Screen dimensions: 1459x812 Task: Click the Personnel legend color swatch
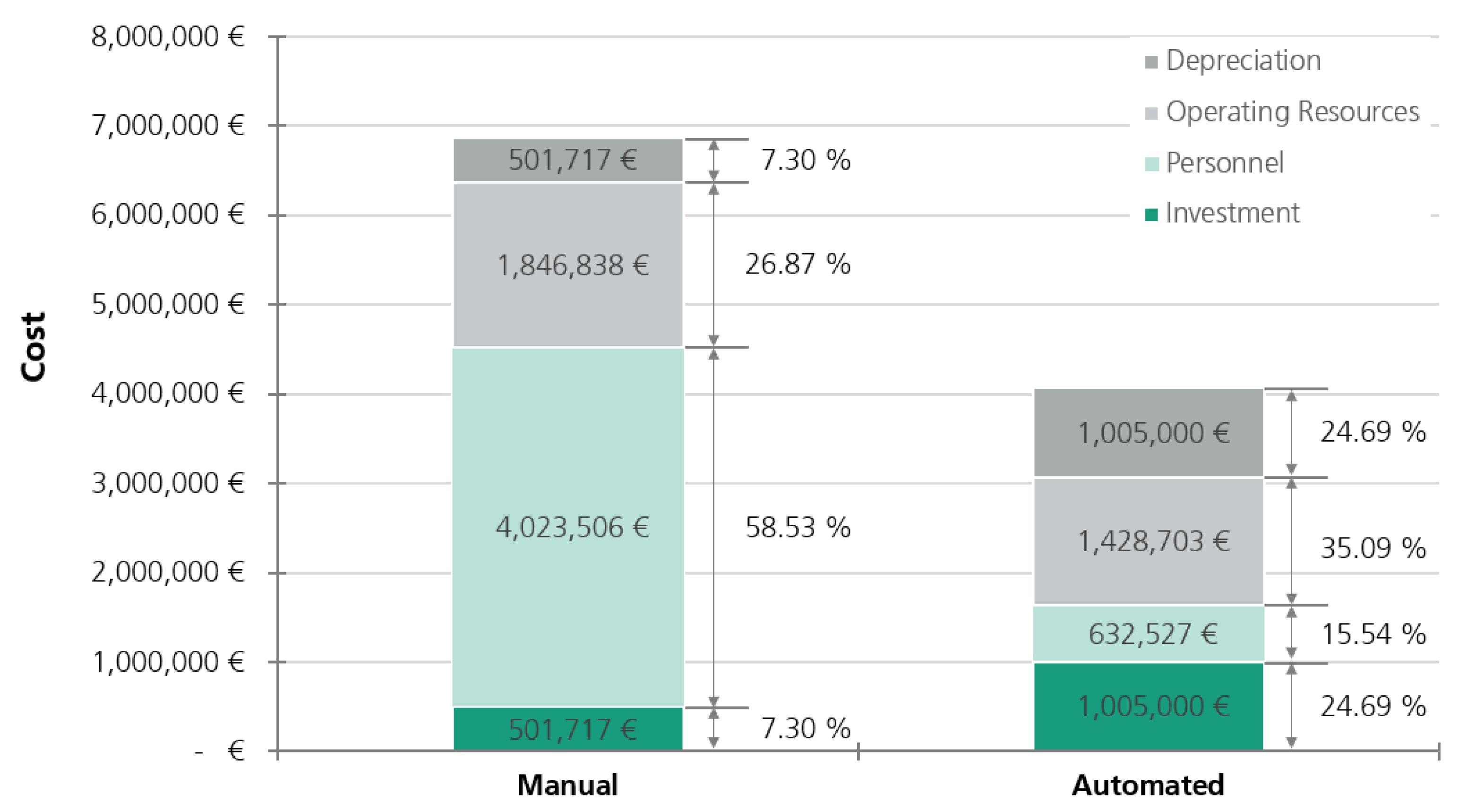pyautogui.click(x=1151, y=164)
